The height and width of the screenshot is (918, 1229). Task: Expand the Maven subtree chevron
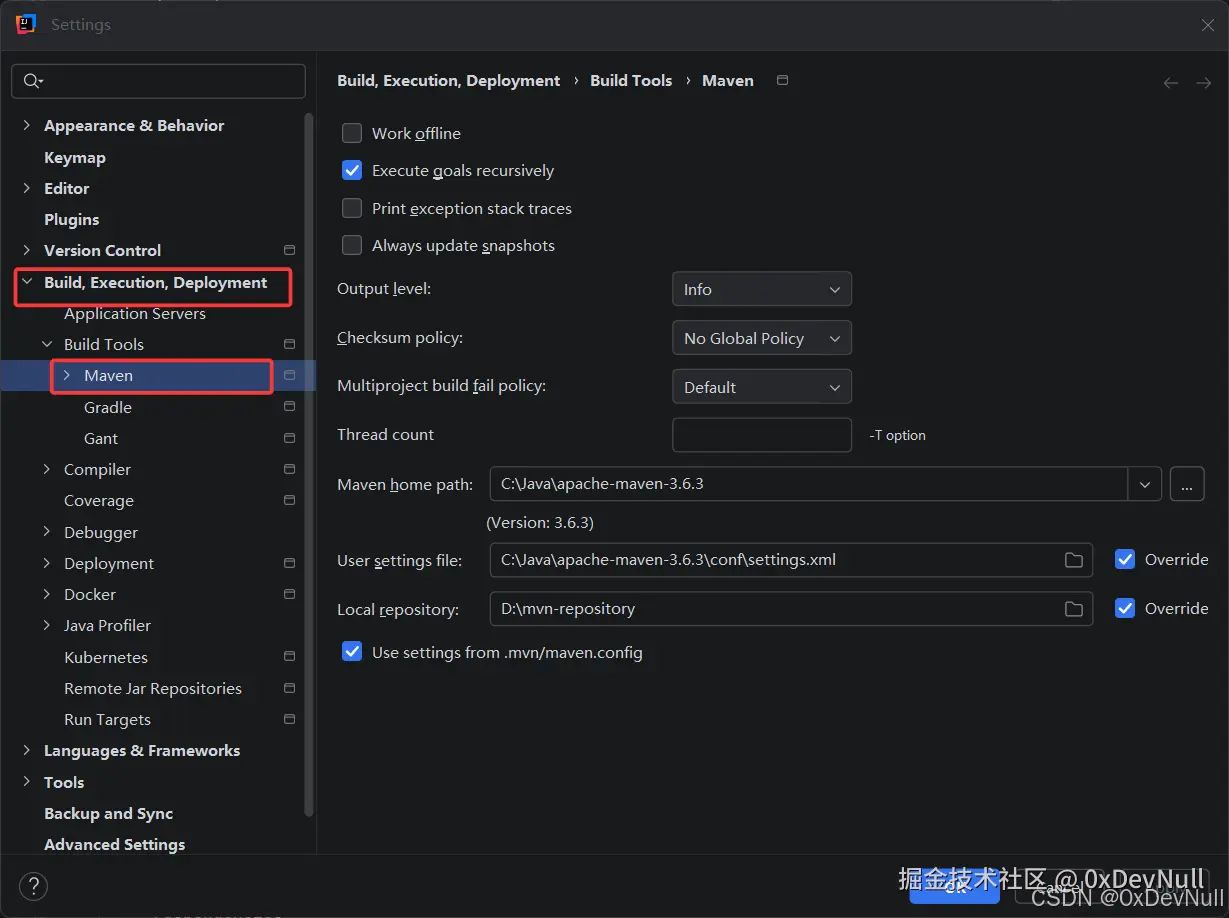(x=67, y=375)
